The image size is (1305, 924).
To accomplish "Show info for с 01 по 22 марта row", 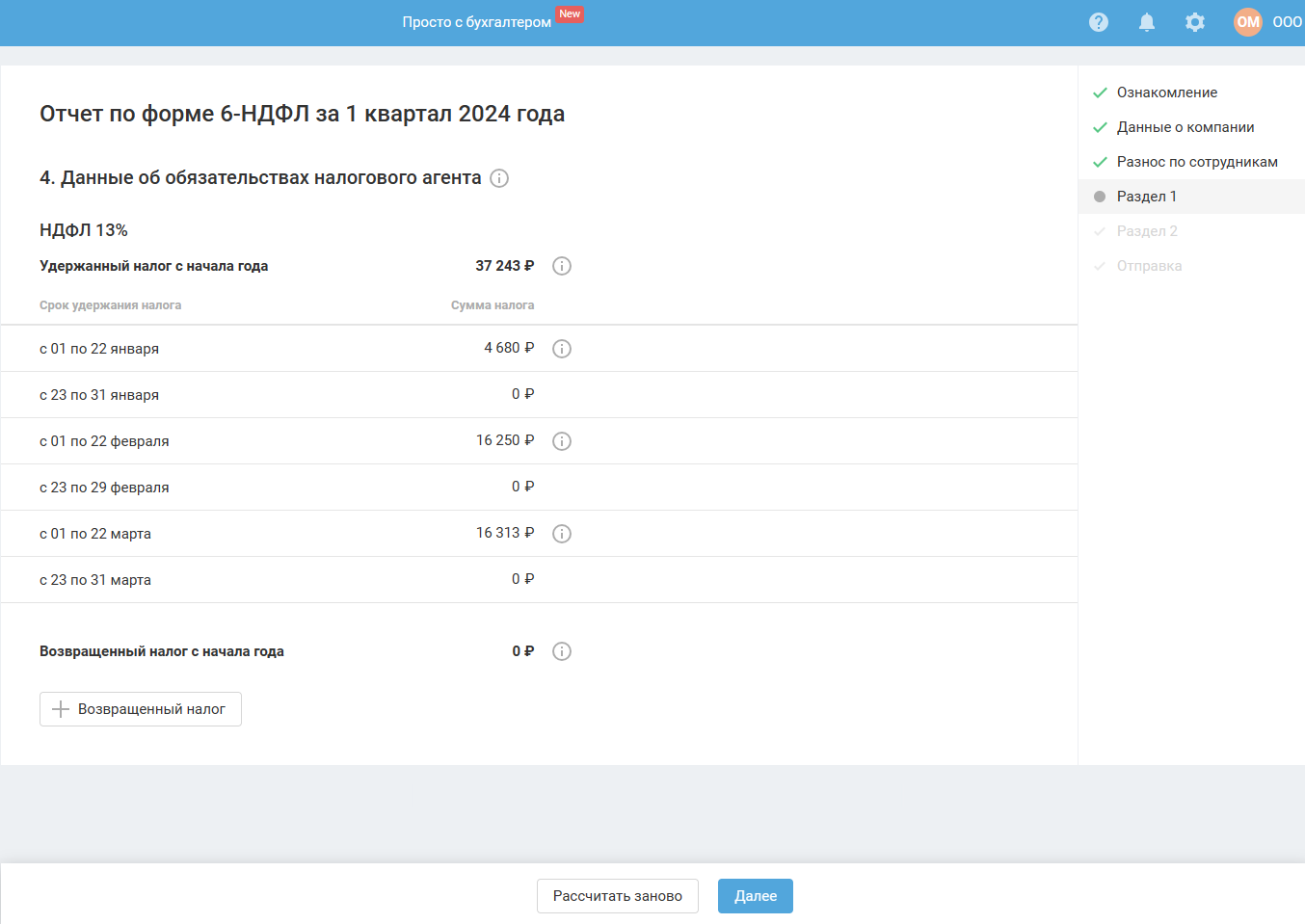I will (562, 534).
